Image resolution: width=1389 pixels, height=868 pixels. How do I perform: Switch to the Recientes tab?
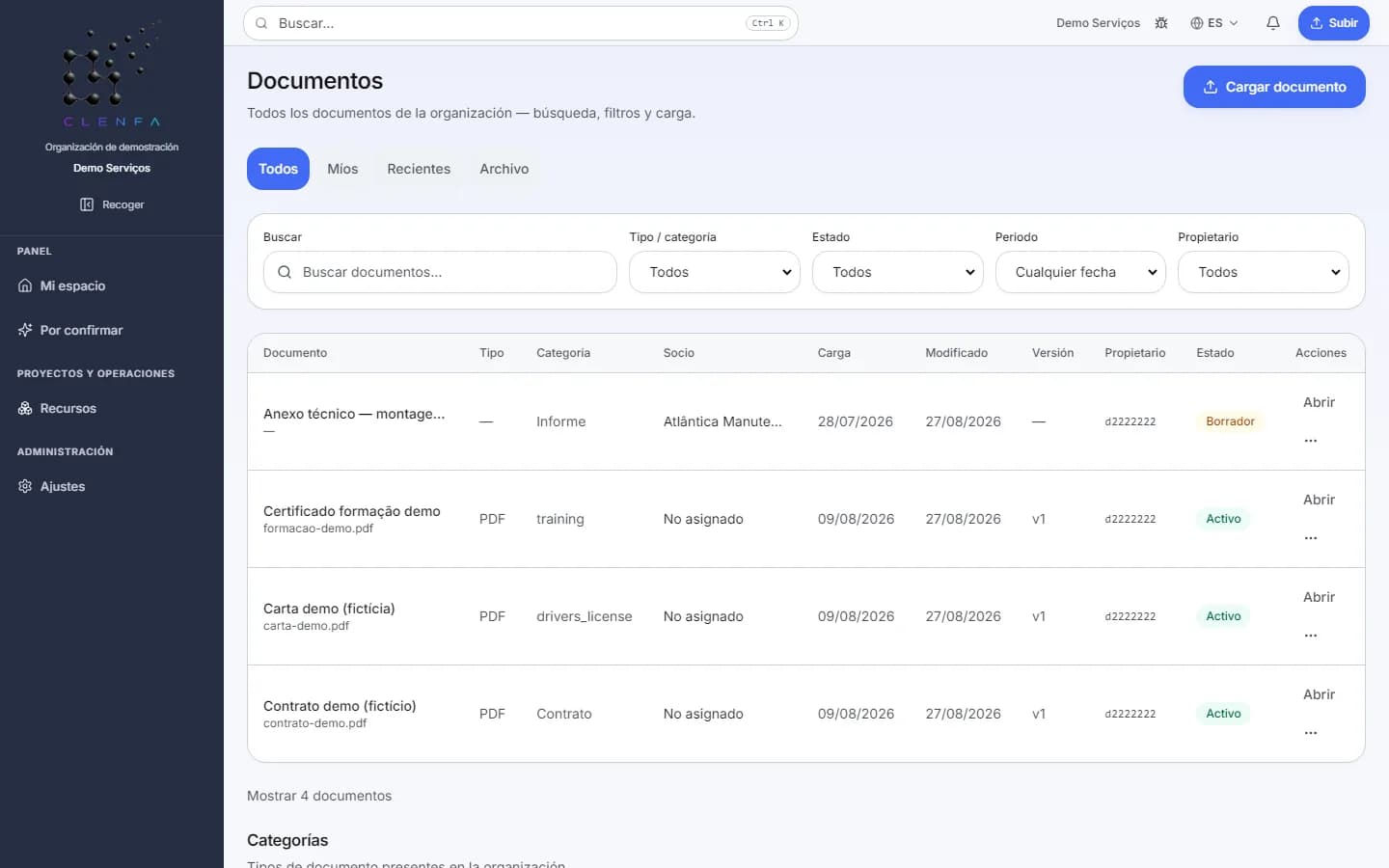tap(419, 169)
